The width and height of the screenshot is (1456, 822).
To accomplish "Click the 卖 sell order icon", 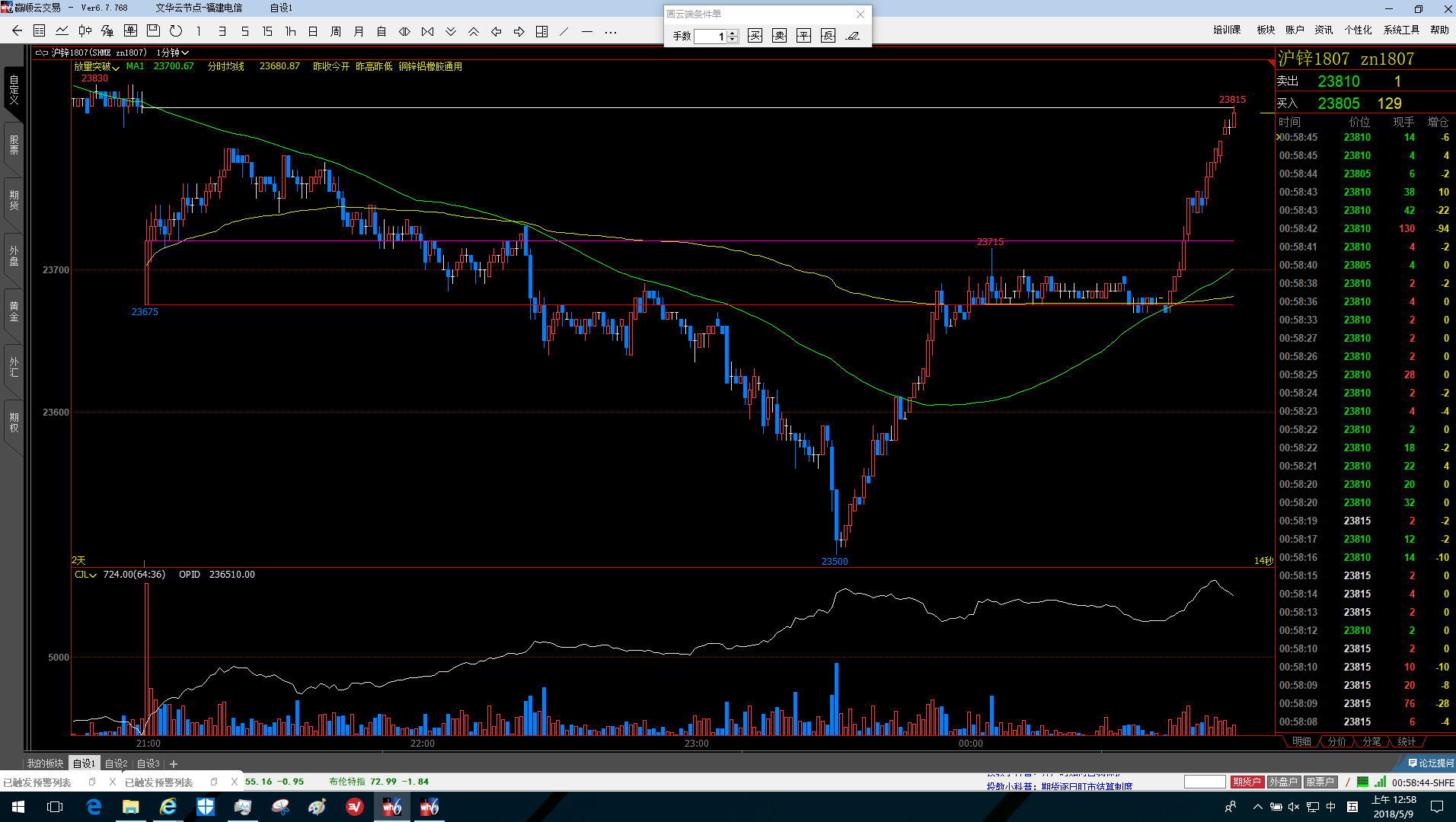I will [x=779, y=36].
